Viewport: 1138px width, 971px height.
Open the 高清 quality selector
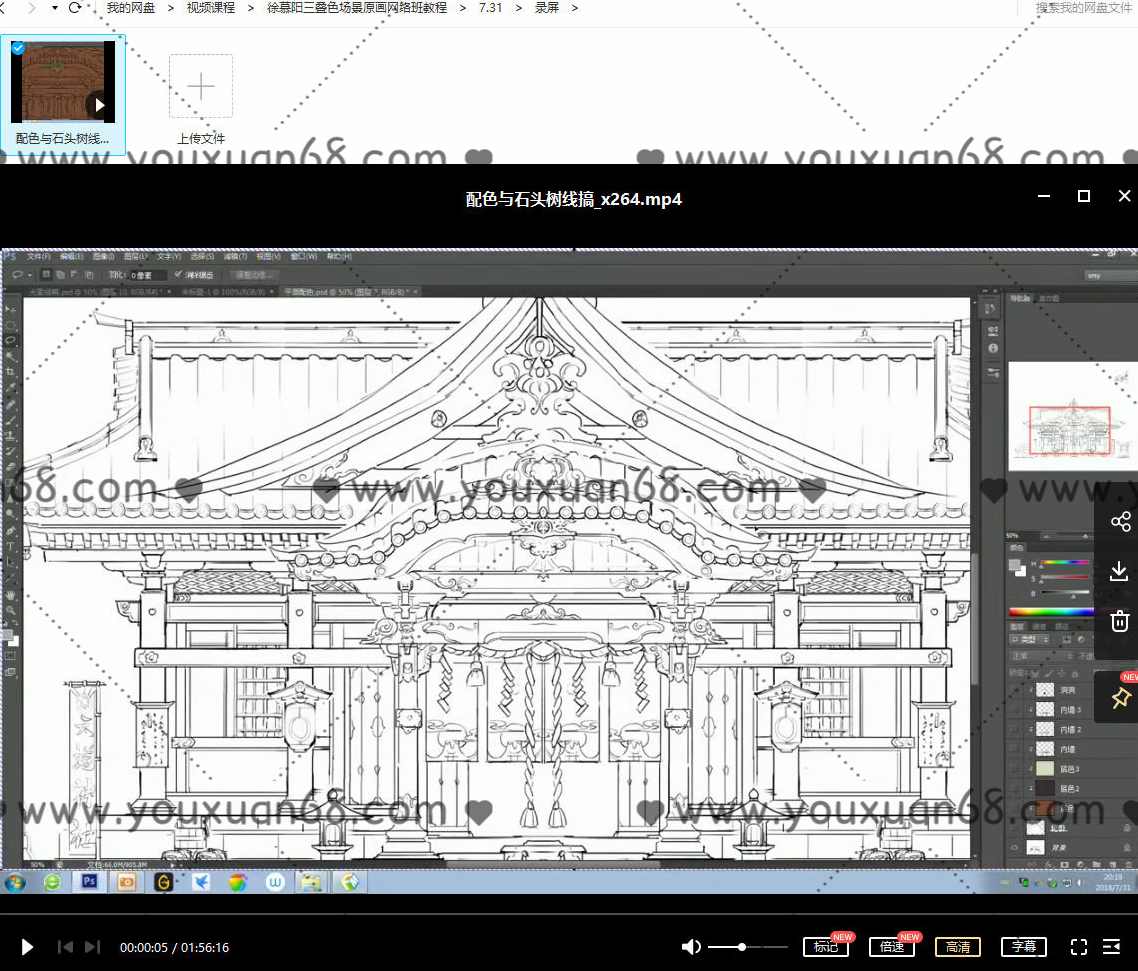957,947
